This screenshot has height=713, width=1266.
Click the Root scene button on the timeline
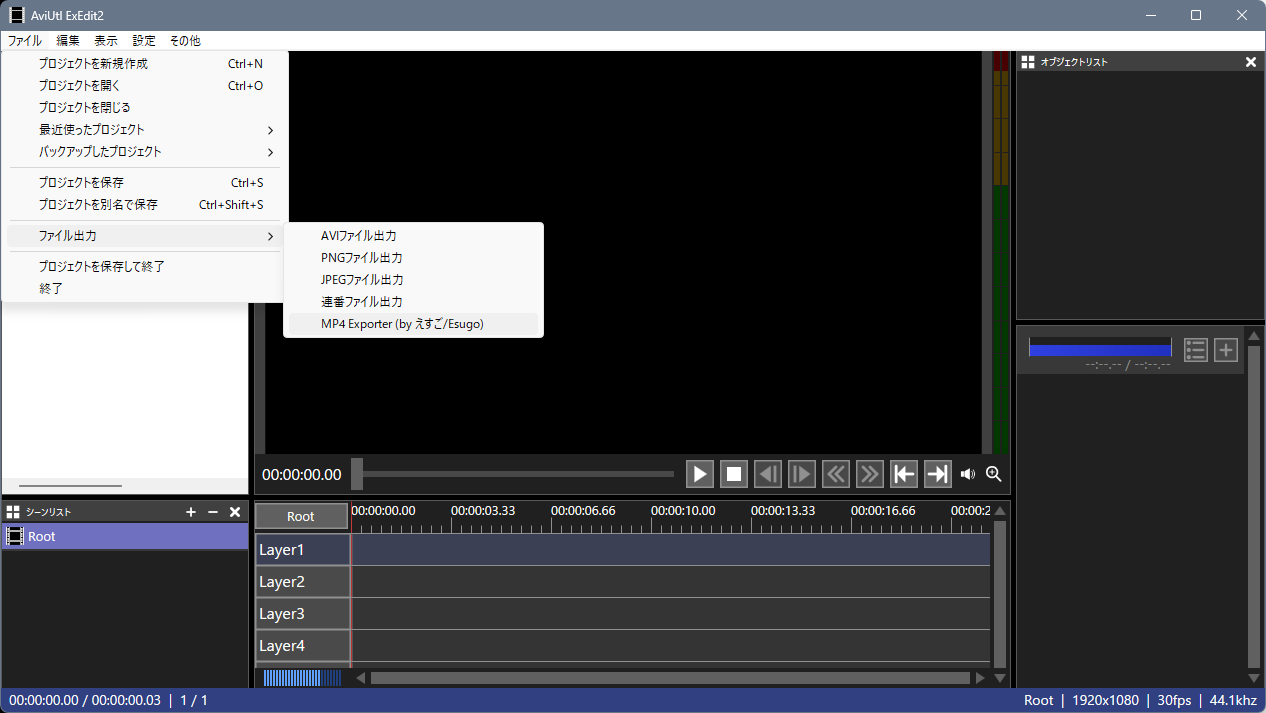tap(301, 516)
